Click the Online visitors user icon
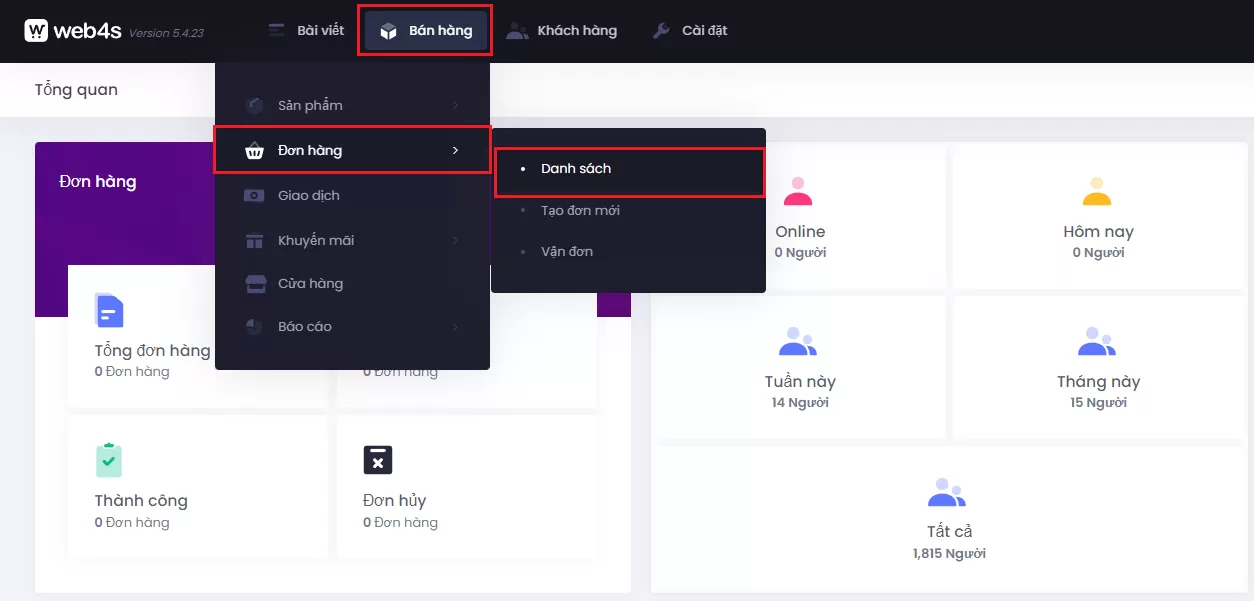This screenshot has height=601, width=1254. tap(798, 190)
